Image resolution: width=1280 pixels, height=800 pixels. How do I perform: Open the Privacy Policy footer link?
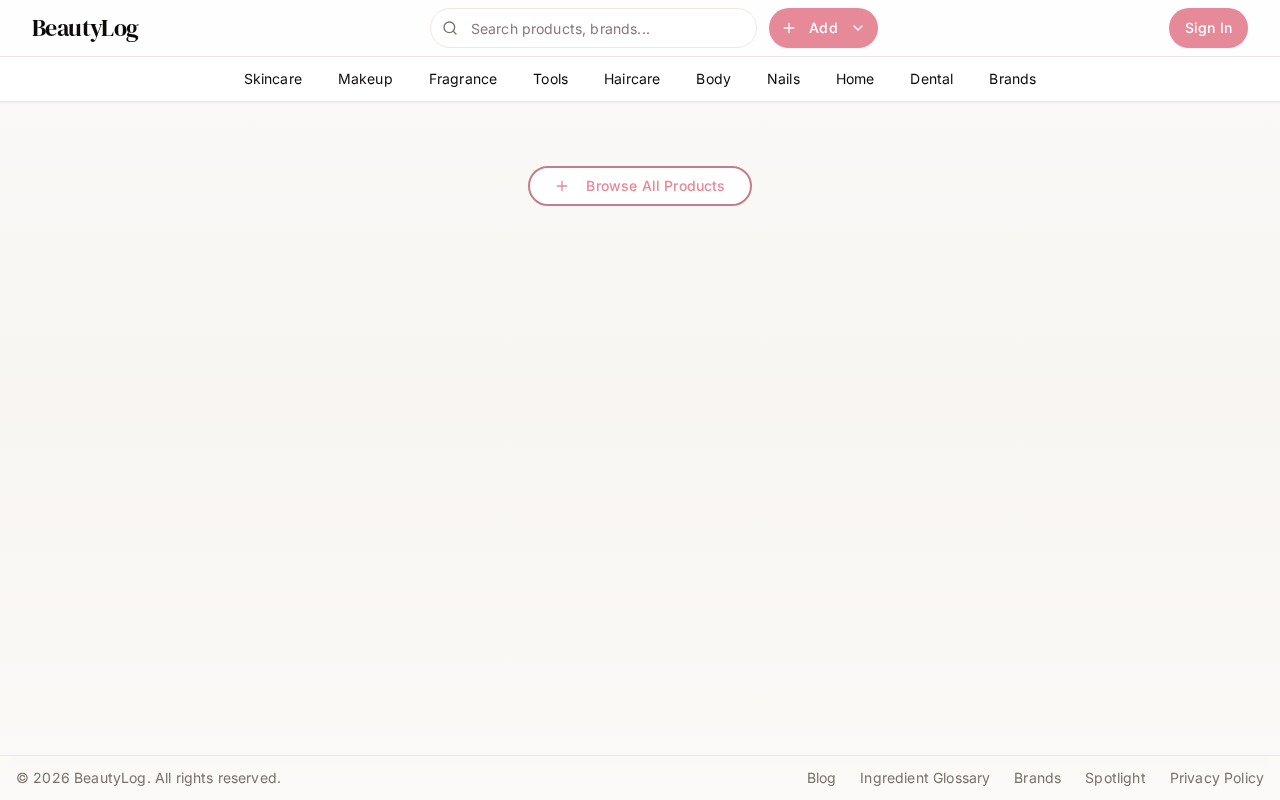click(x=1217, y=778)
